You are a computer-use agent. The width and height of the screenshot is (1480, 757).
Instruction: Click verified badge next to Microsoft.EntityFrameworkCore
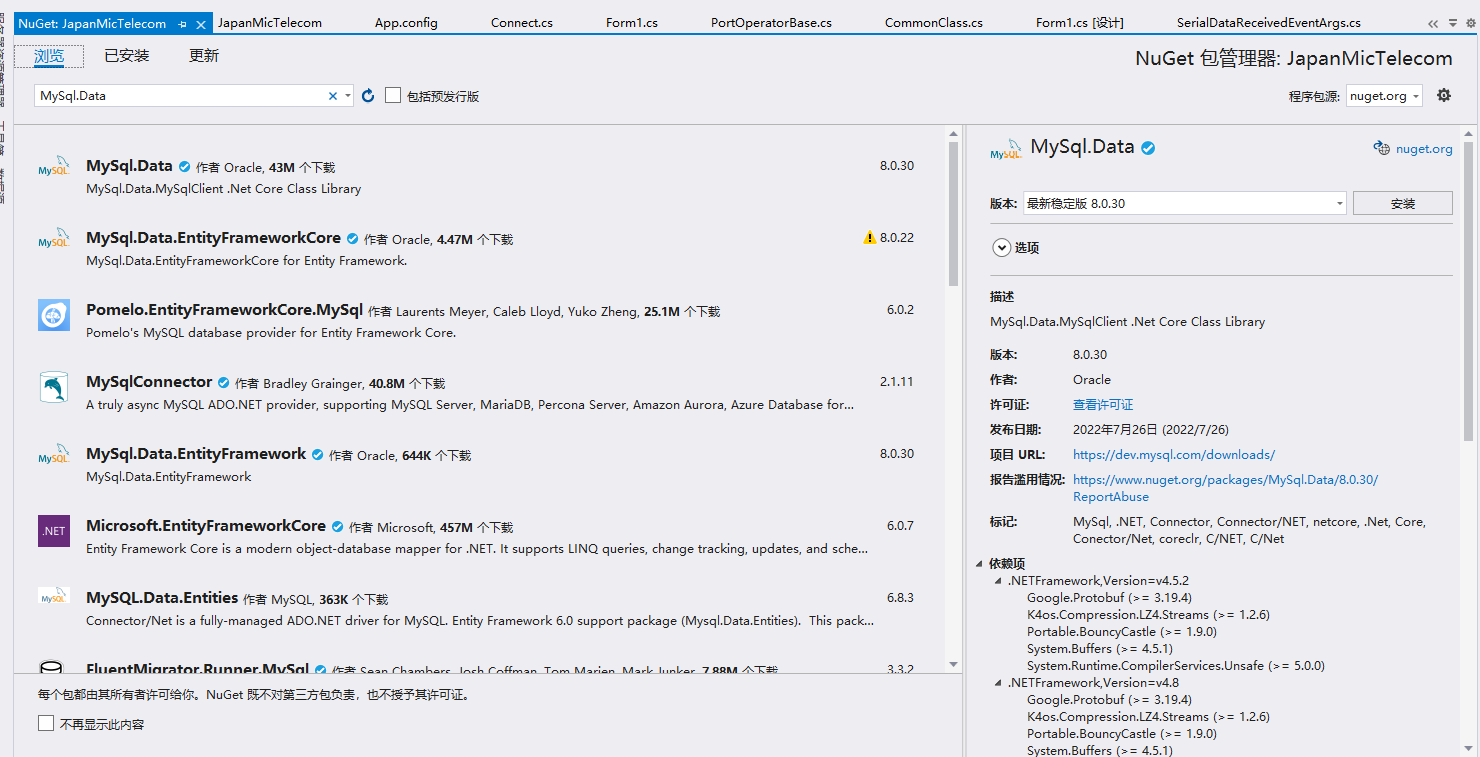coord(337,527)
